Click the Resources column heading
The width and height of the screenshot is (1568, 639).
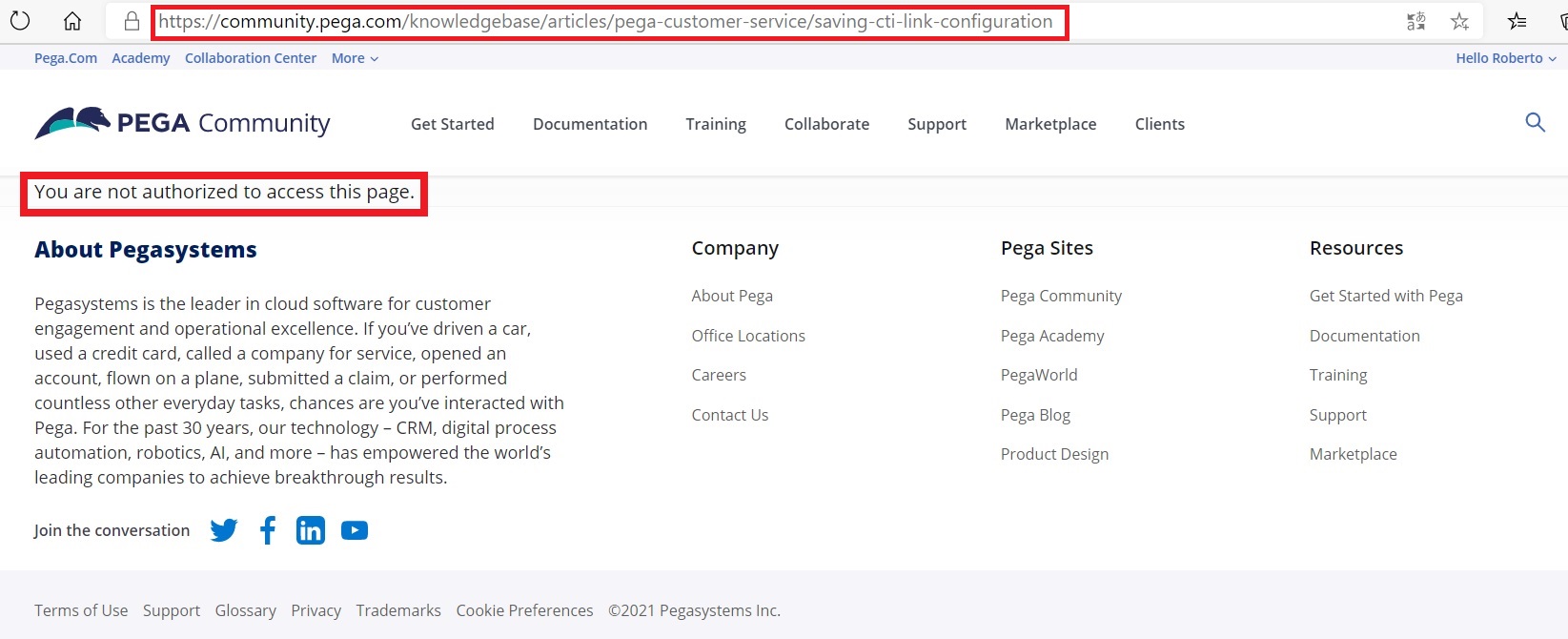(1356, 248)
